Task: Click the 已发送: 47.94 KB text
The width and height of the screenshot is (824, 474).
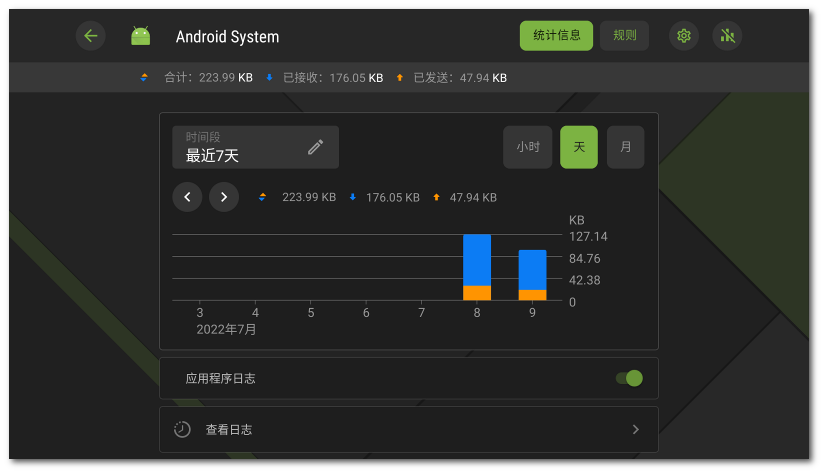Action: tap(460, 78)
